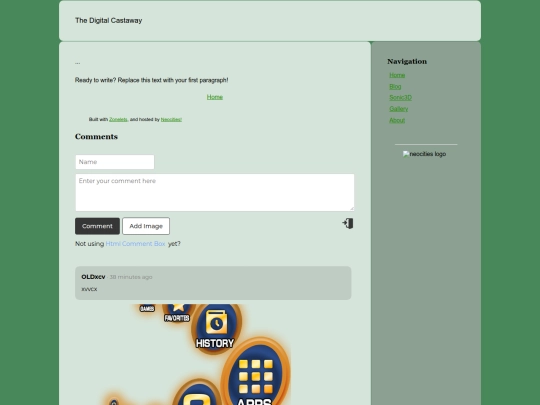Click the comment text 'xvvcx'

coord(89,289)
